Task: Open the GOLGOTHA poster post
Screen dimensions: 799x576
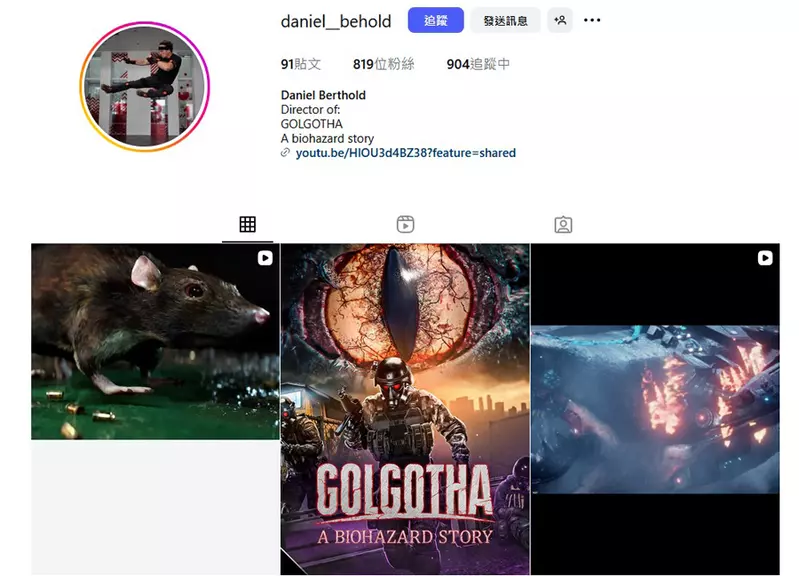Action: coord(405,409)
